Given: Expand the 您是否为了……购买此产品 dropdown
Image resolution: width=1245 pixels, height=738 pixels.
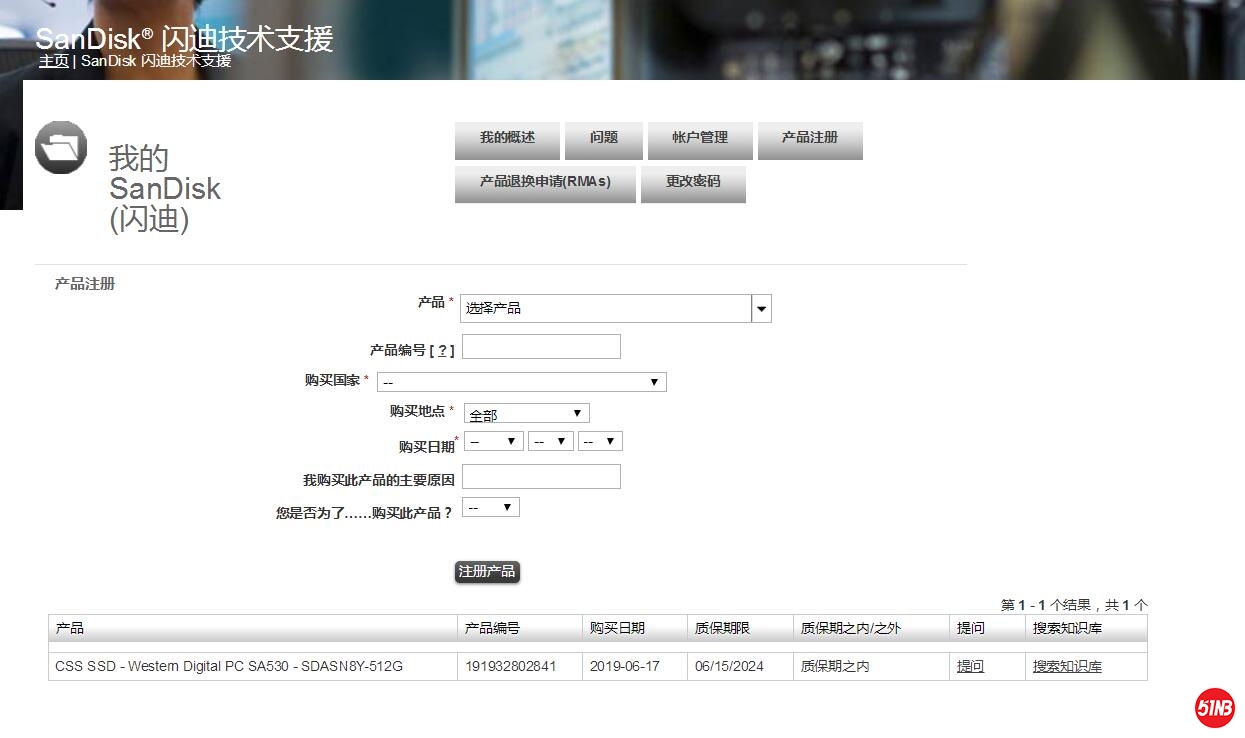Looking at the screenshot, I should (x=490, y=508).
